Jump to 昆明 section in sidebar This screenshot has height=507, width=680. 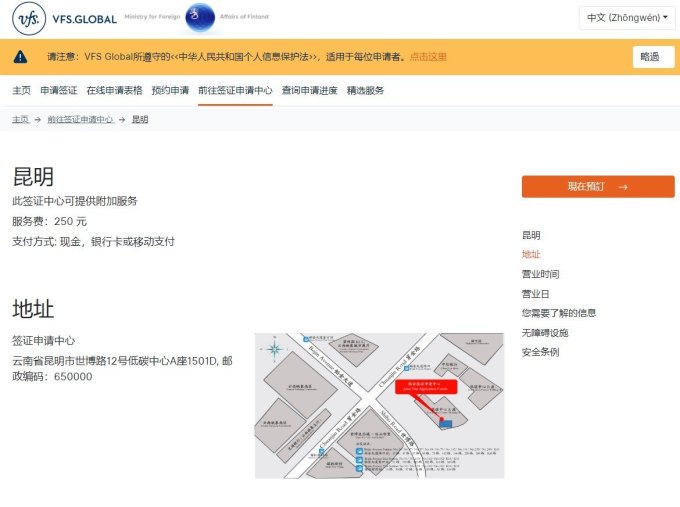(x=531, y=236)
